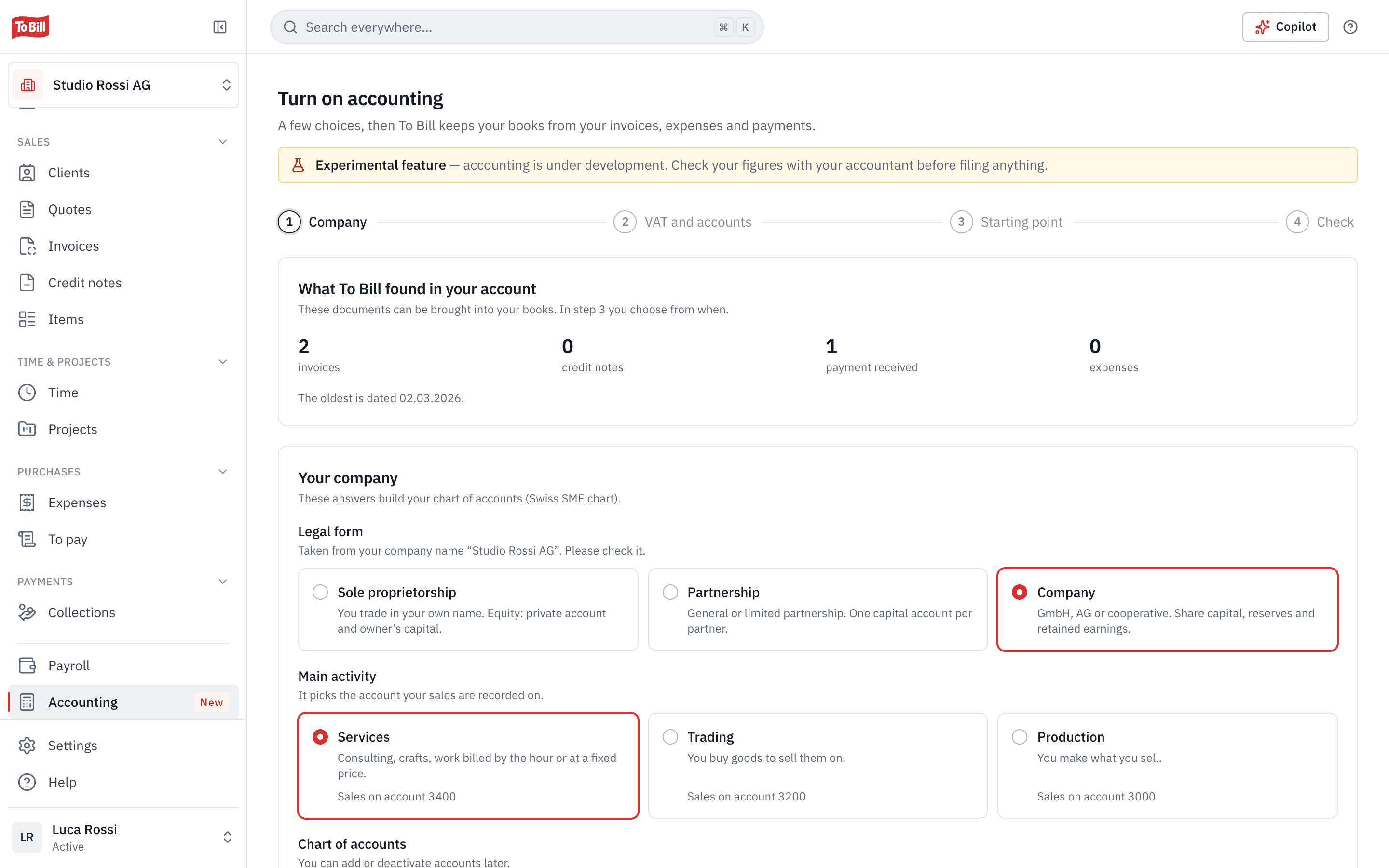Open the Luca Rossi user menu
Image resolution: width=1389 pixels, height=868 pixels.
(x=123, y=837)
